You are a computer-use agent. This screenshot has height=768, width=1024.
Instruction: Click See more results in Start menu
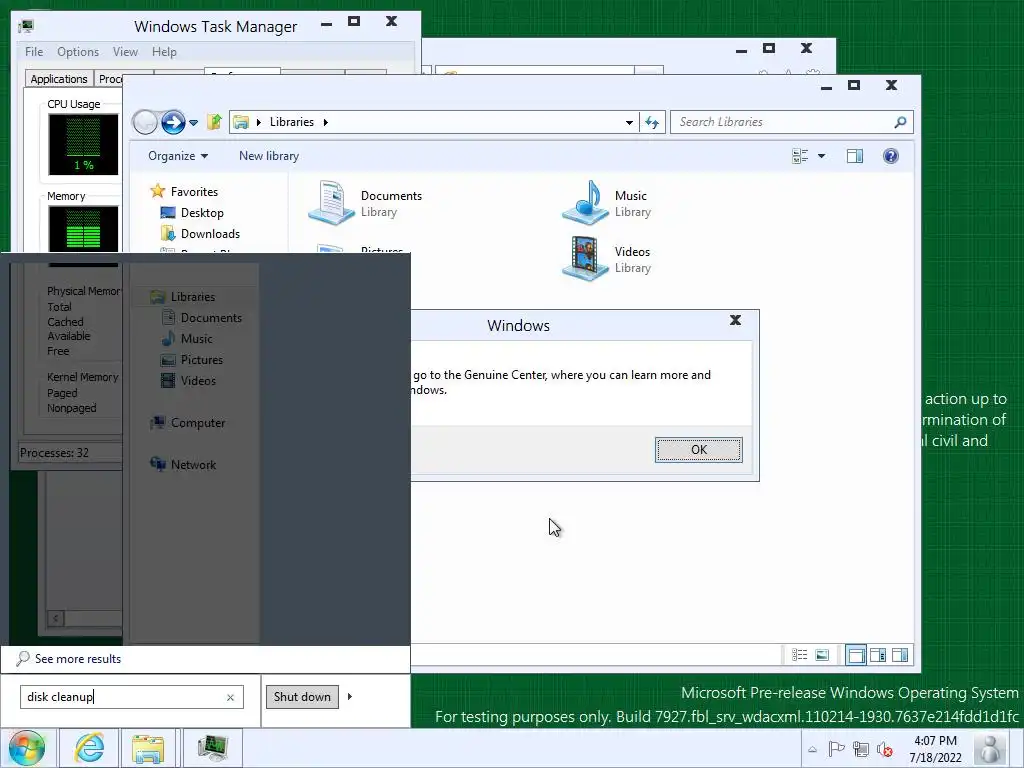point(78,659)
